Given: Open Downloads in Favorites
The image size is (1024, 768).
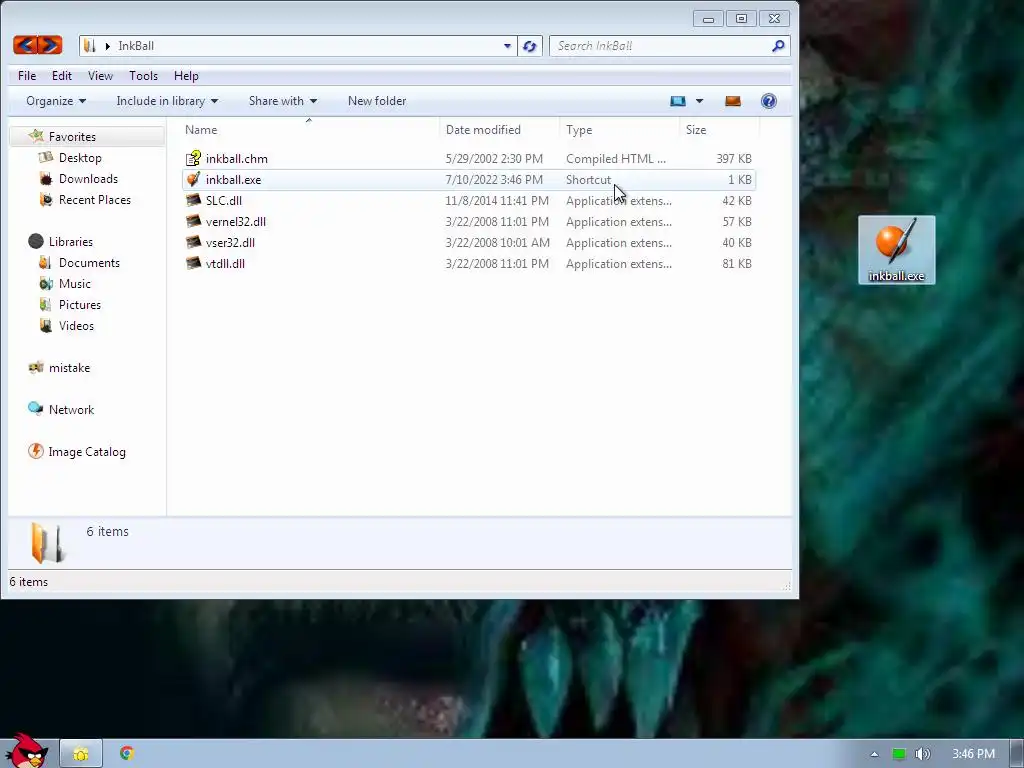Looking at the screenshot, I should (88, 178).
